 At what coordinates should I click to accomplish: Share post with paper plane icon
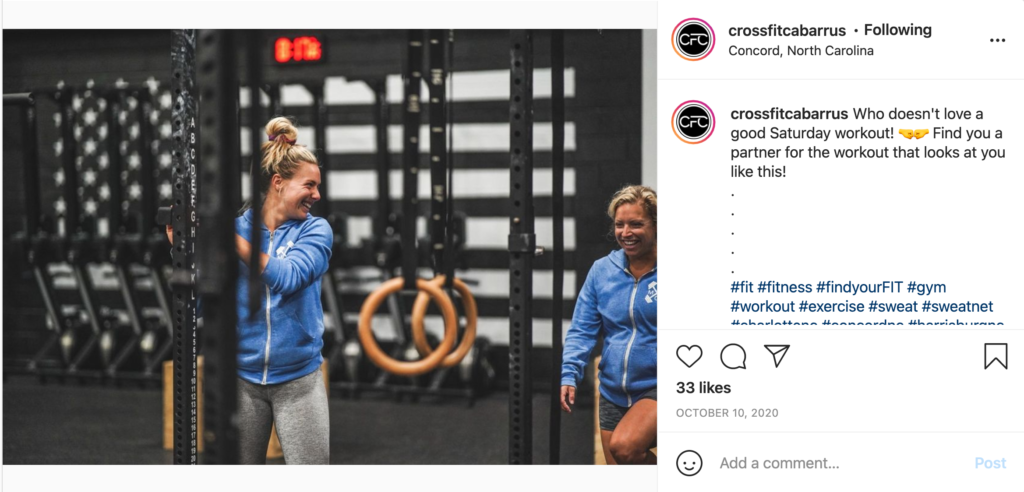777,356
